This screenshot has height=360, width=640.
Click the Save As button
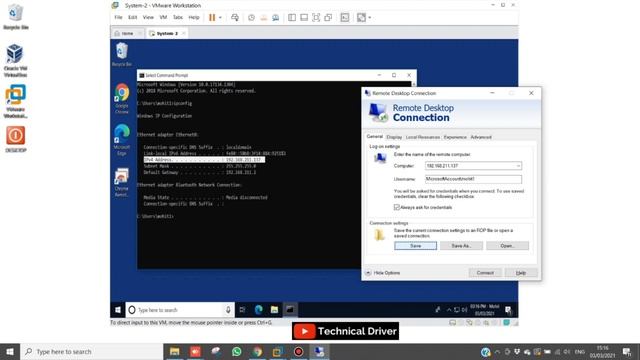click(461, 246)
